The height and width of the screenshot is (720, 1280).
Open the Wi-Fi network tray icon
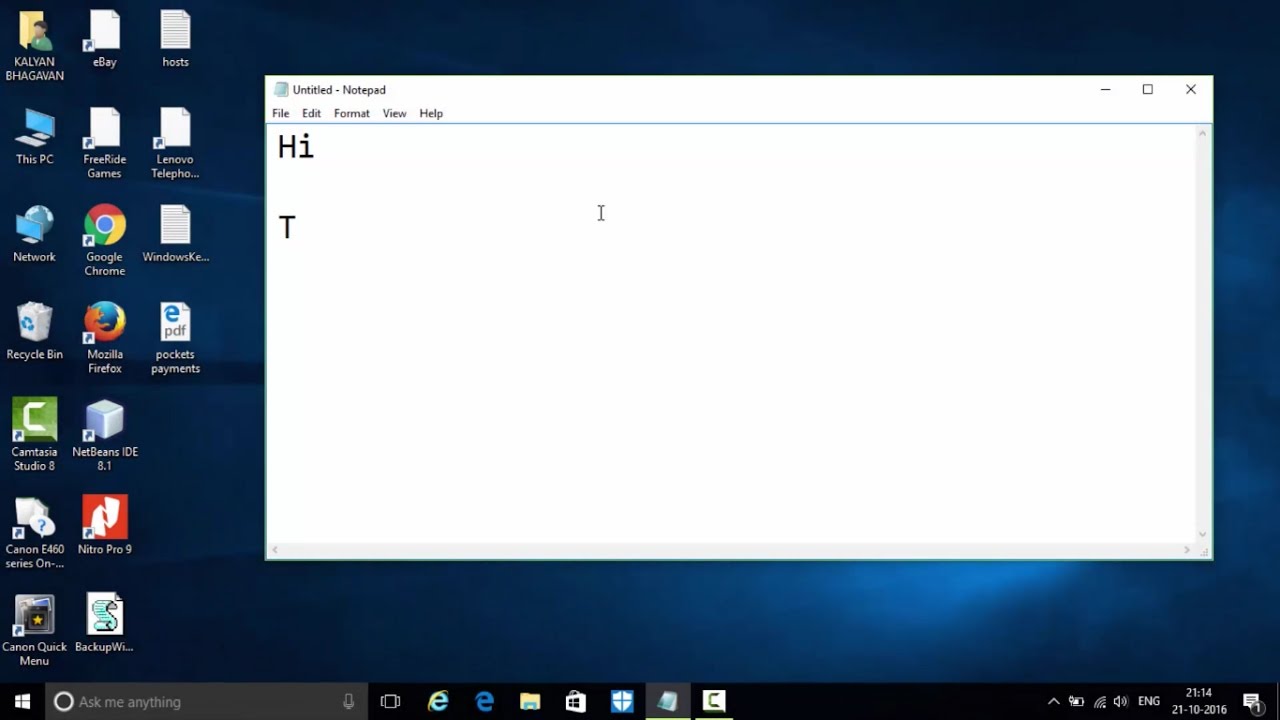[x=1099, y=702]
